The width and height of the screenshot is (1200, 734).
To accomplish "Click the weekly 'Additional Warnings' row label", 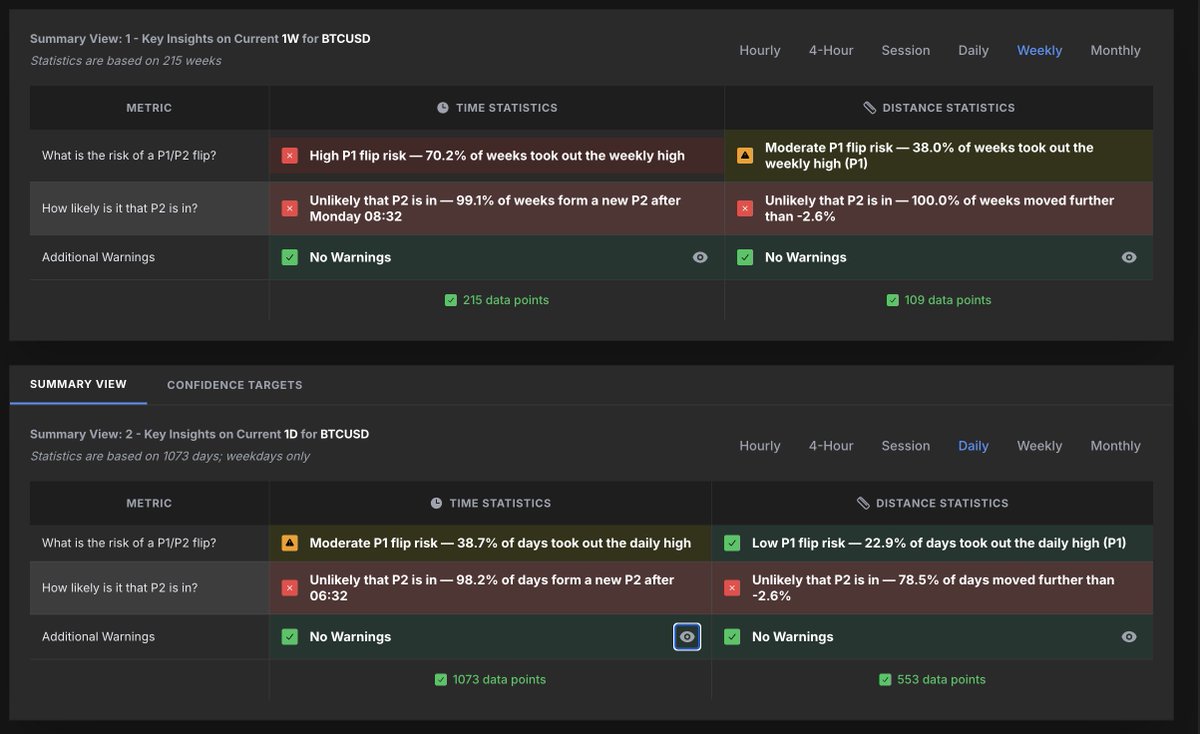I will (x=98, y=257).
